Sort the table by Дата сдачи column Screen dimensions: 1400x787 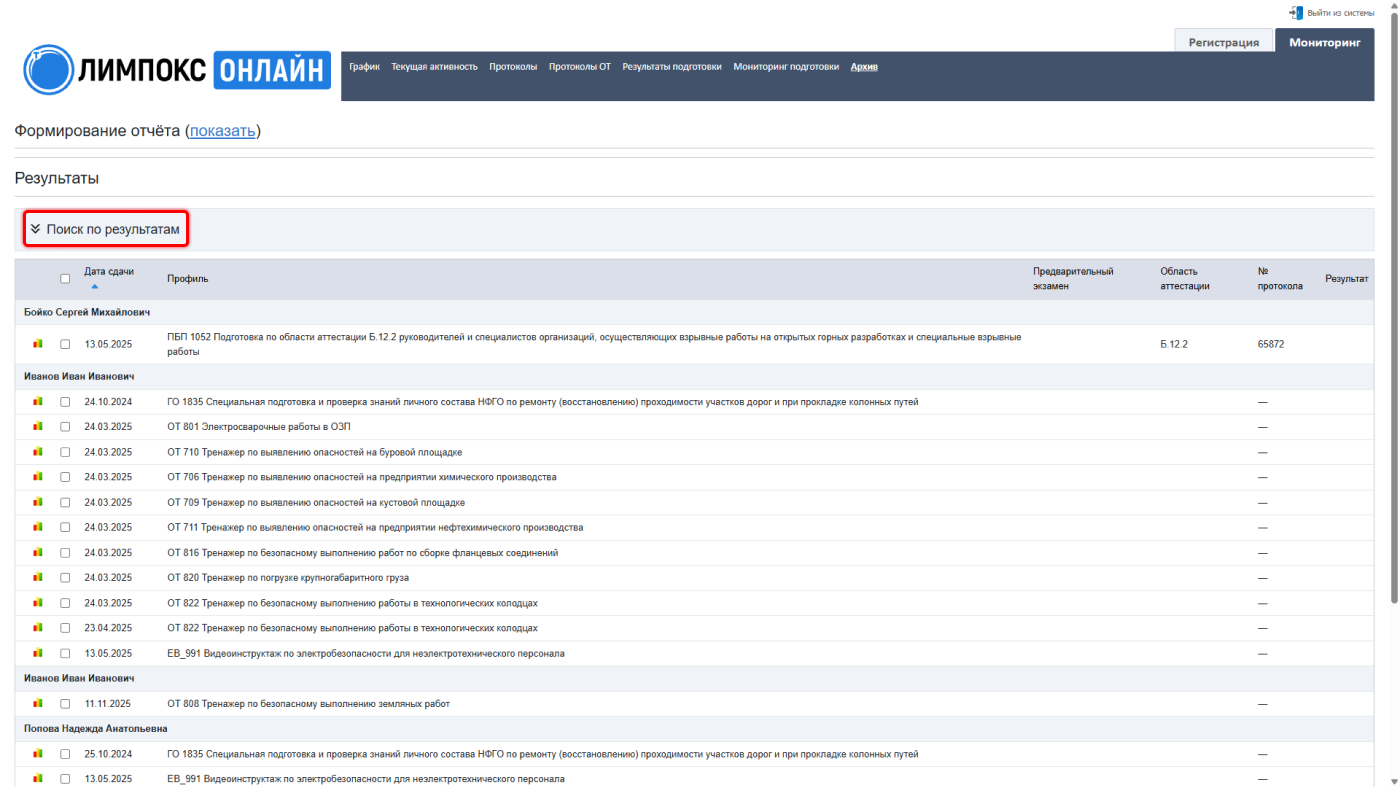[x=109, y=271]
